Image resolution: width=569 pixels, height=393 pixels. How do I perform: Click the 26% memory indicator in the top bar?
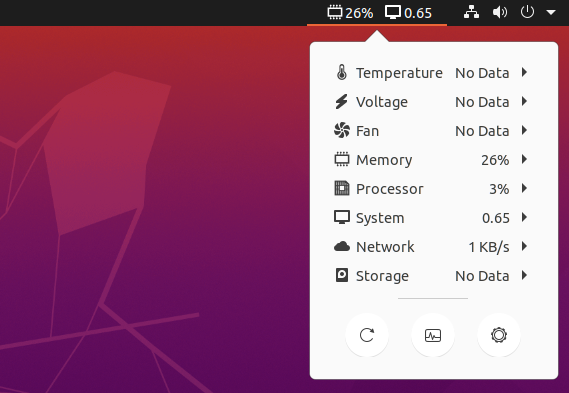350,13
